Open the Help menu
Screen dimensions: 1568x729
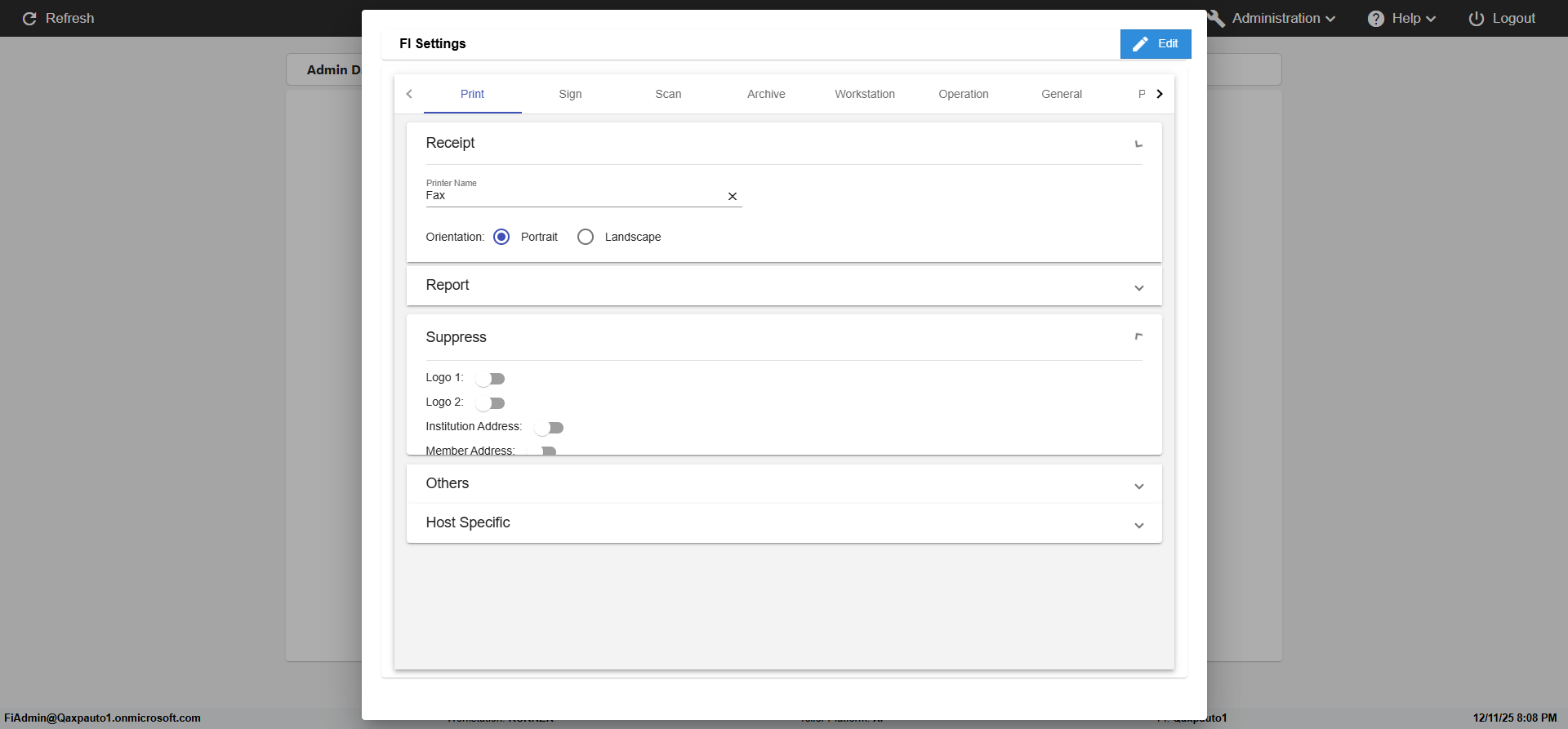1401,19
